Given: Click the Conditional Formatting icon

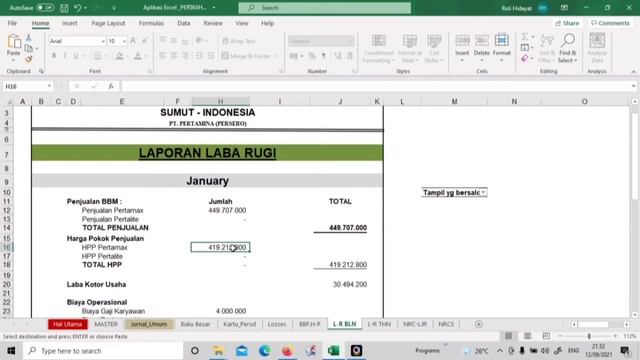Looking at the screenshot, I should pos(379,41).
